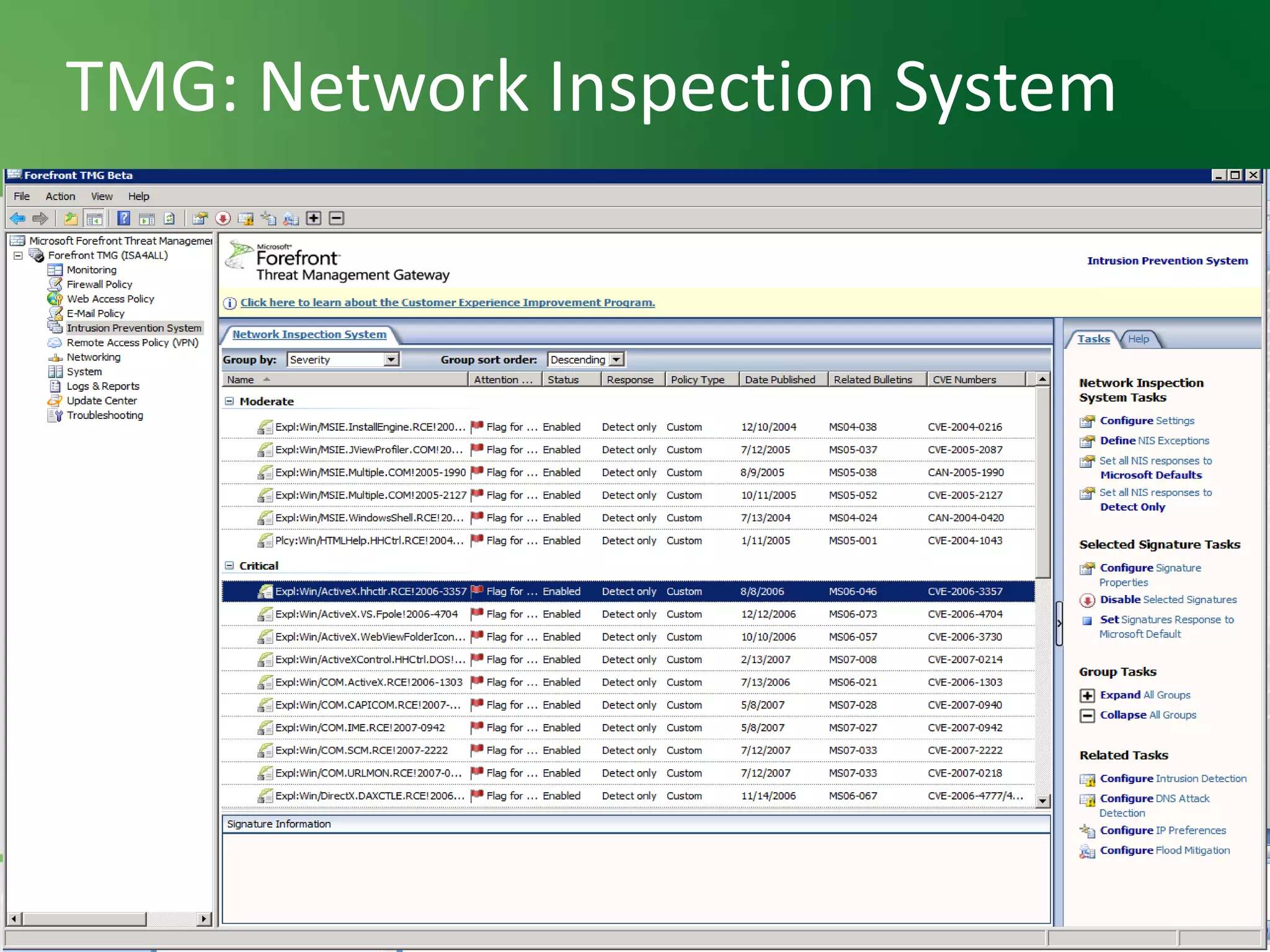Click the plus icon next to Expand All Groups
The width and height of the screenshot is (1270, 952).
1087,695
